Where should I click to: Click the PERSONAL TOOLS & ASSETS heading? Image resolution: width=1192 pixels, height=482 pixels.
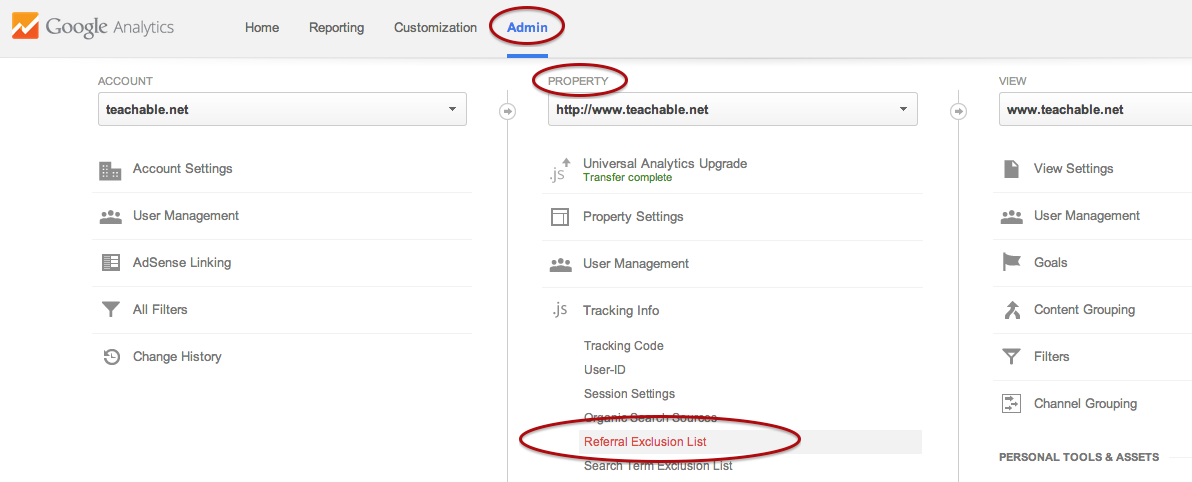click(x=1079, y=457)
